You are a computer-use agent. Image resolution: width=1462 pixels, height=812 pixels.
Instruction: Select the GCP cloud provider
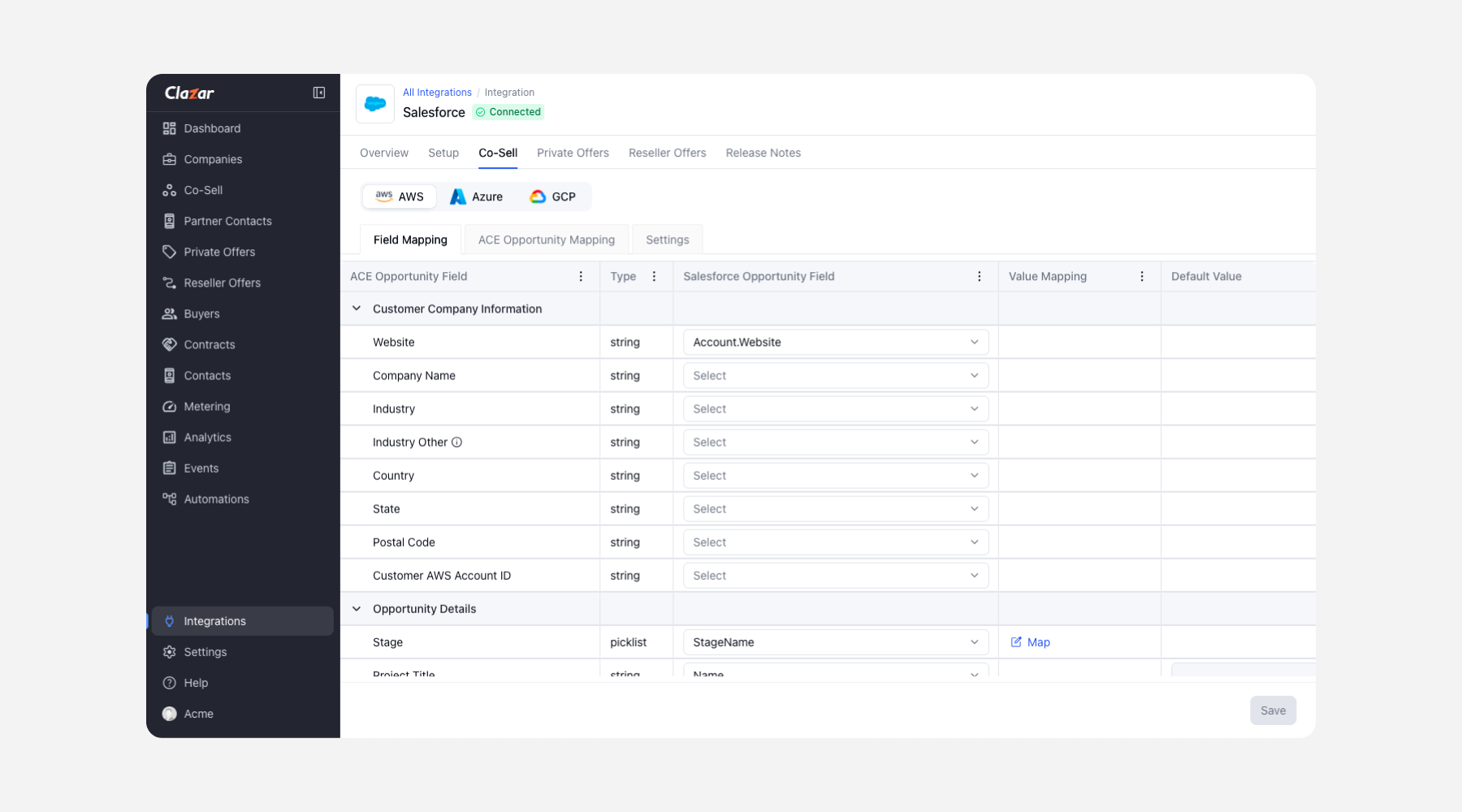point(553,197)
